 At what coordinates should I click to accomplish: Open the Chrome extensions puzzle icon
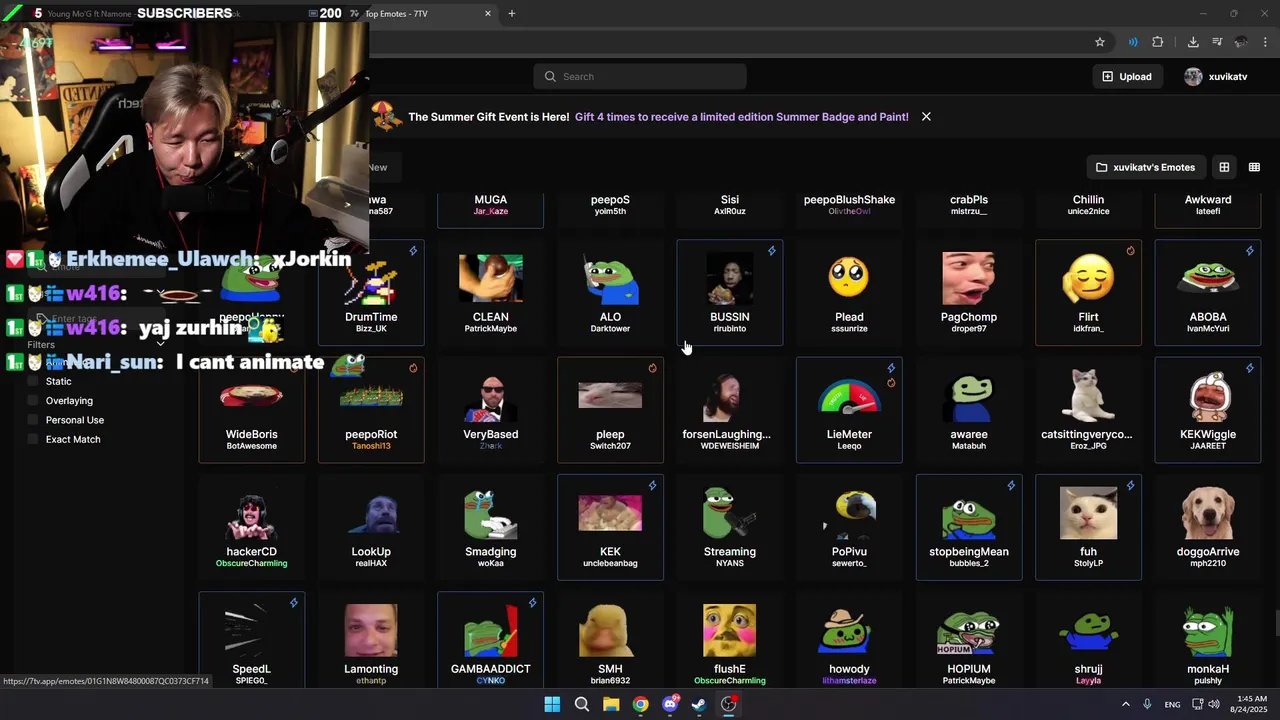pyautogui.click(x=1158, y=42)
